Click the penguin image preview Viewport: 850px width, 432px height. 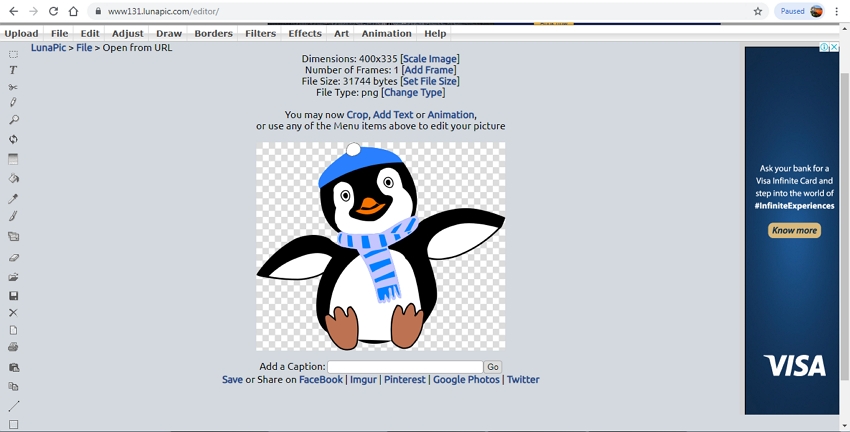click(380, 246)
